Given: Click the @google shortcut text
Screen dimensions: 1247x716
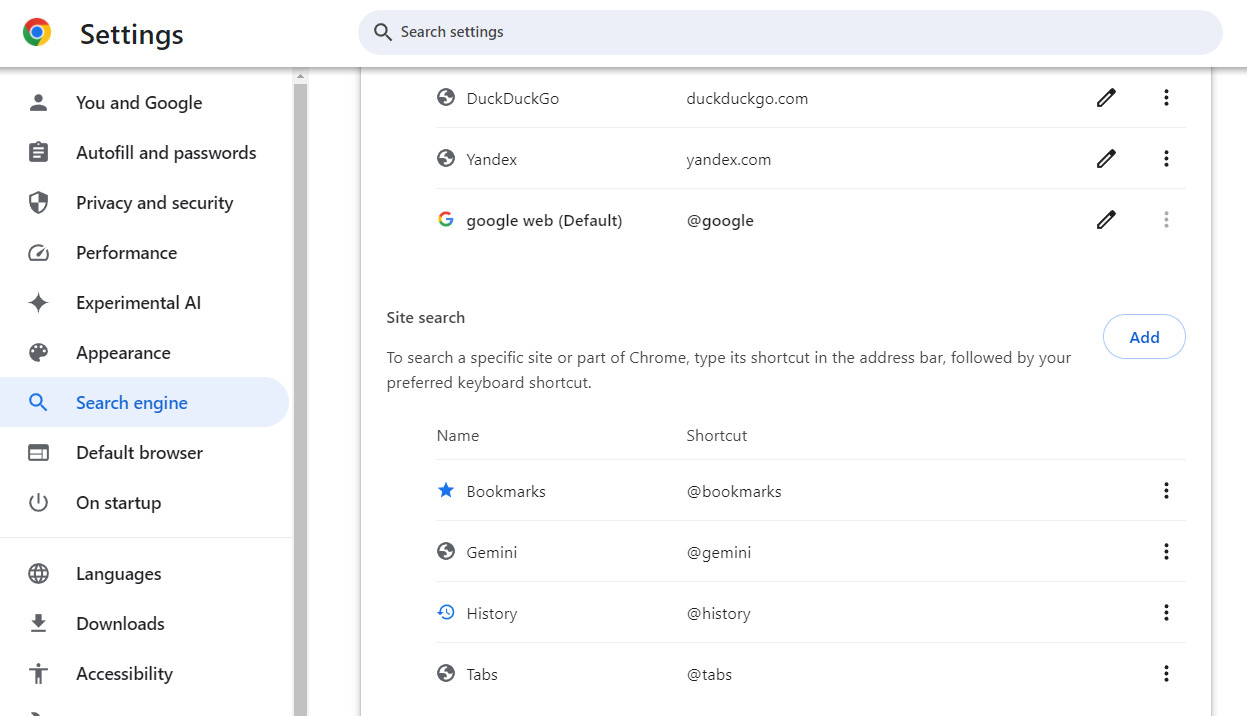Looking at the screenshot, I should [x=720, y=220].
